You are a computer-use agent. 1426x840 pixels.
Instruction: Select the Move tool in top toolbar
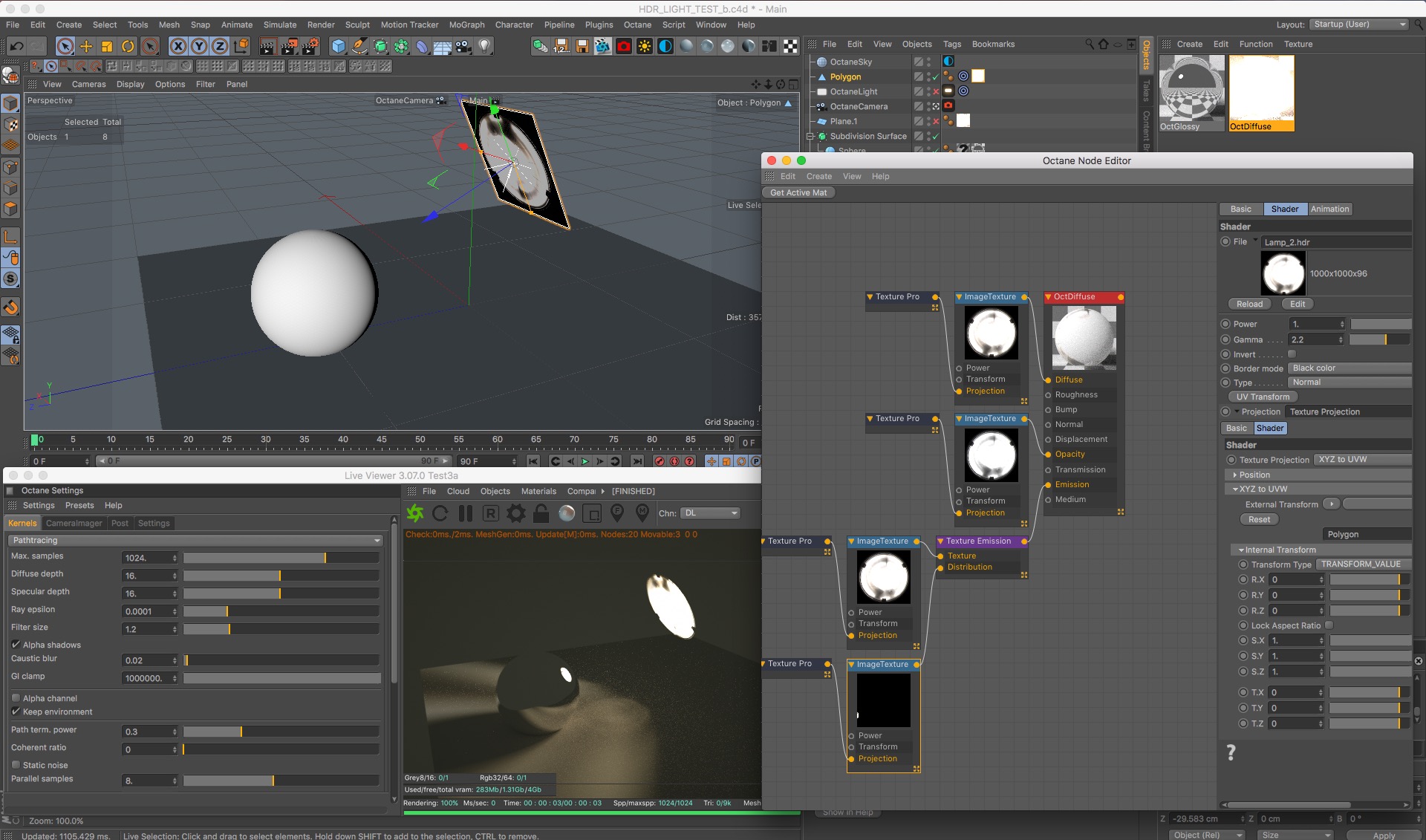tap(86, 47)
